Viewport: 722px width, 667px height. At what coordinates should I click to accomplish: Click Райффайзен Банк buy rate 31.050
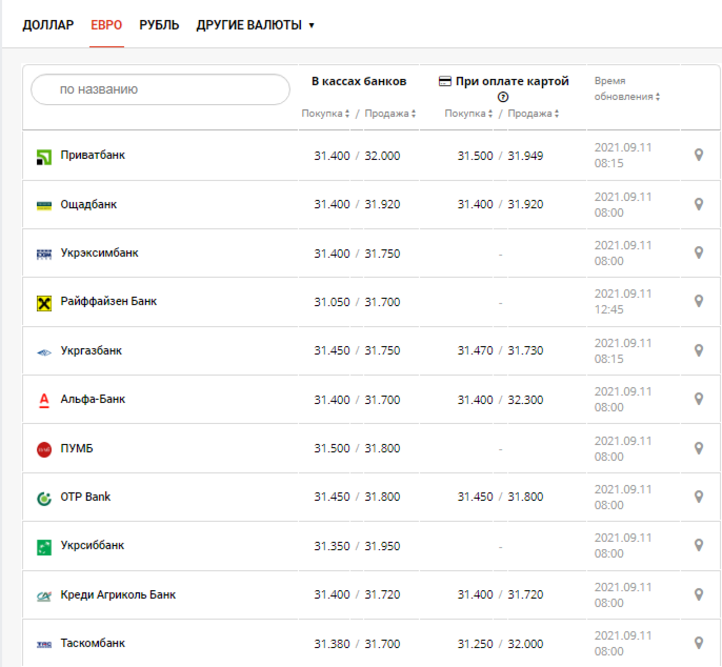[x=332, y=302]
